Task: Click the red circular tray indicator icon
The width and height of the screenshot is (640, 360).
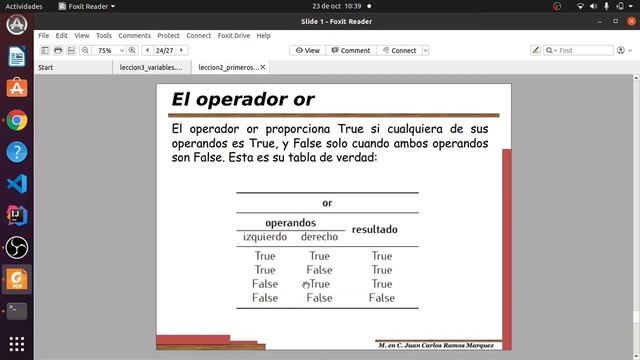Action: 557,6
